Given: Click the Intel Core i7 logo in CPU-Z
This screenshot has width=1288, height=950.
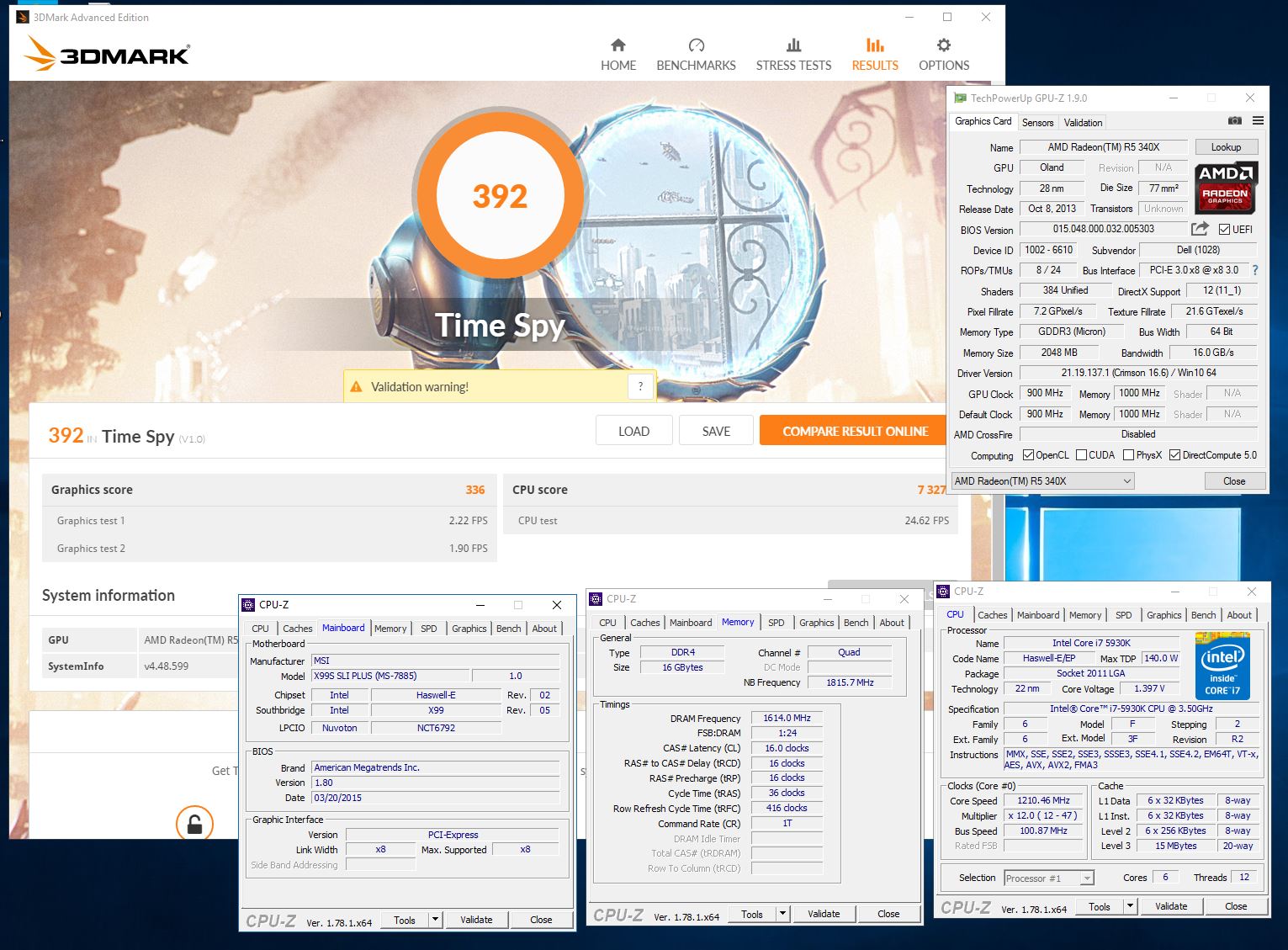Looking at the screenshot, I should pos(1222,666).
